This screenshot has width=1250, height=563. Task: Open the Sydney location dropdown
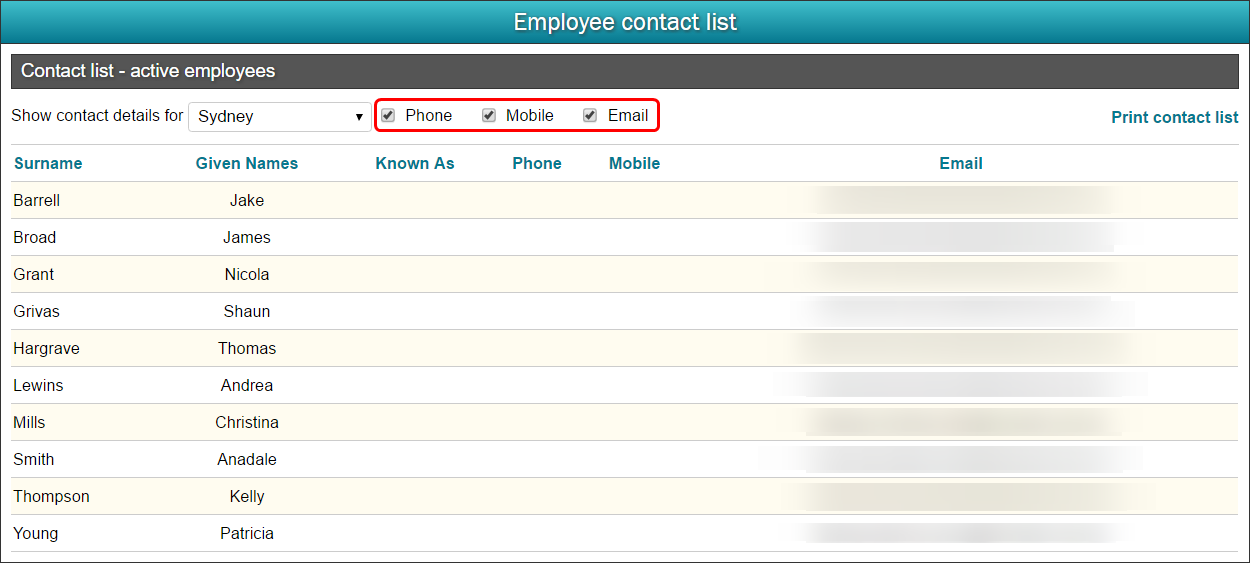(x=280, y=116)
